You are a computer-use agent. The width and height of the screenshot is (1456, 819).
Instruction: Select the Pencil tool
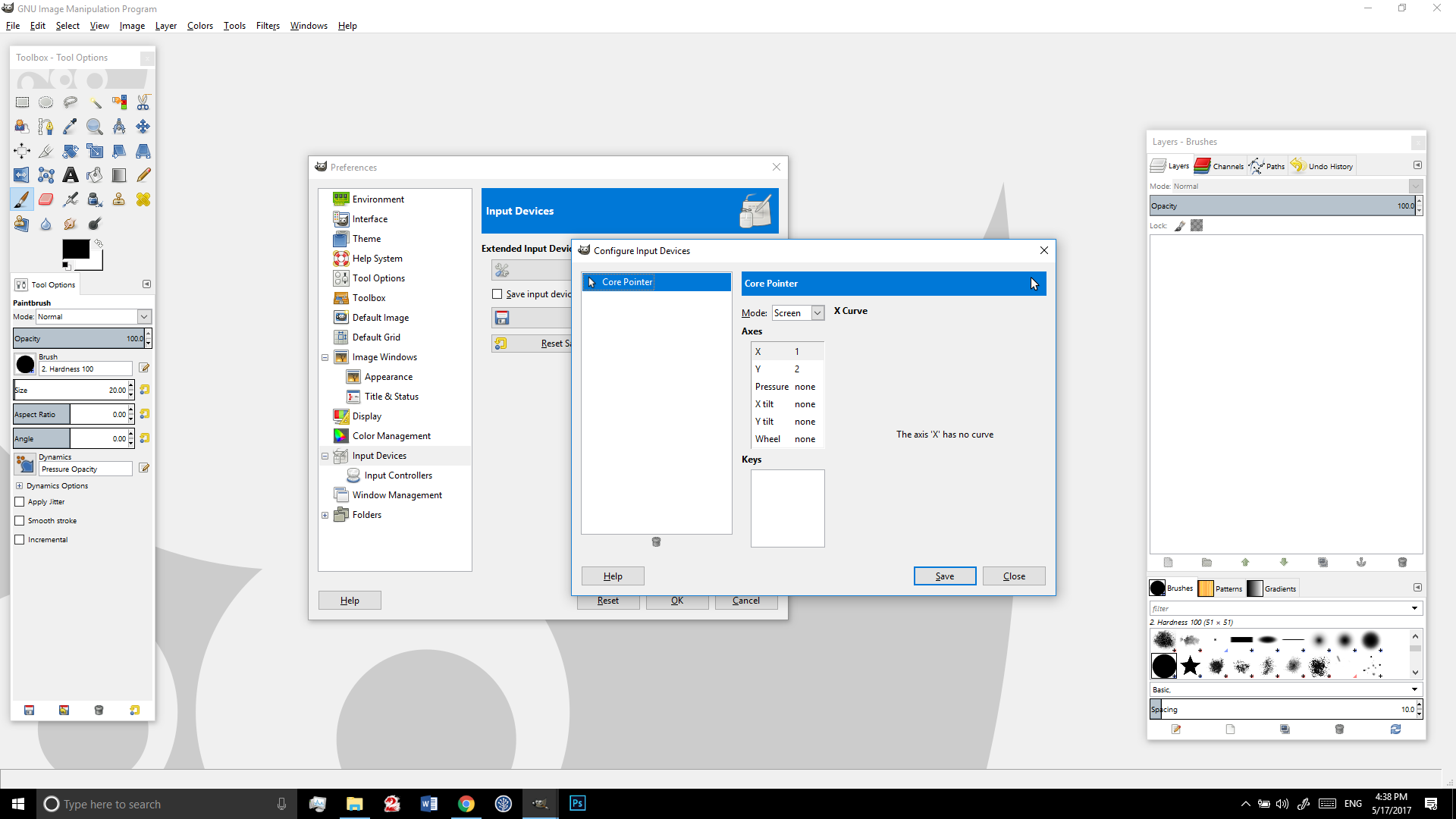143,175
